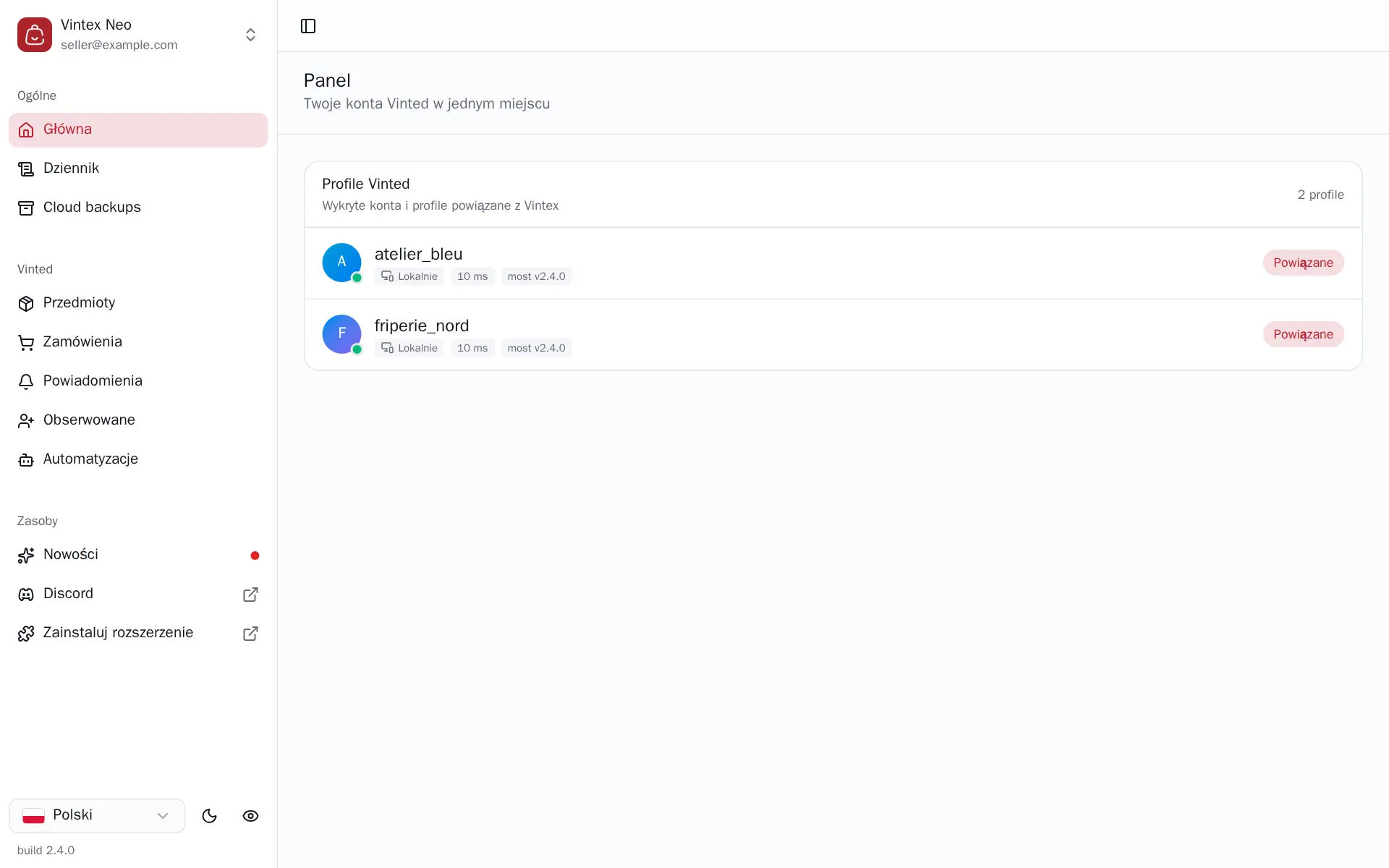Click the green online dot on friperie_nord avatar

coord(357,349)
